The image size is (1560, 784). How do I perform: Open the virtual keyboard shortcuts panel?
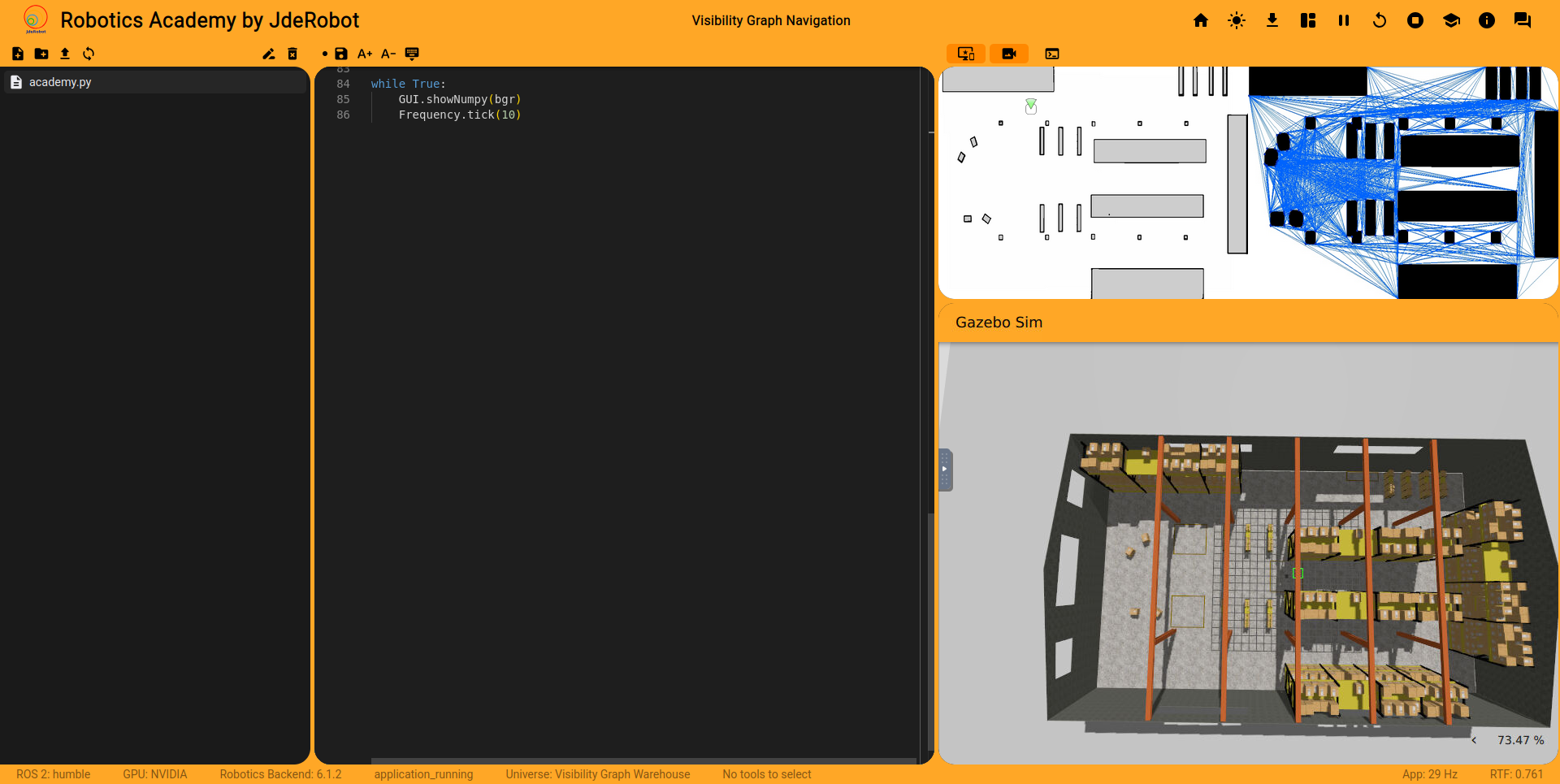tap(412, 54)
